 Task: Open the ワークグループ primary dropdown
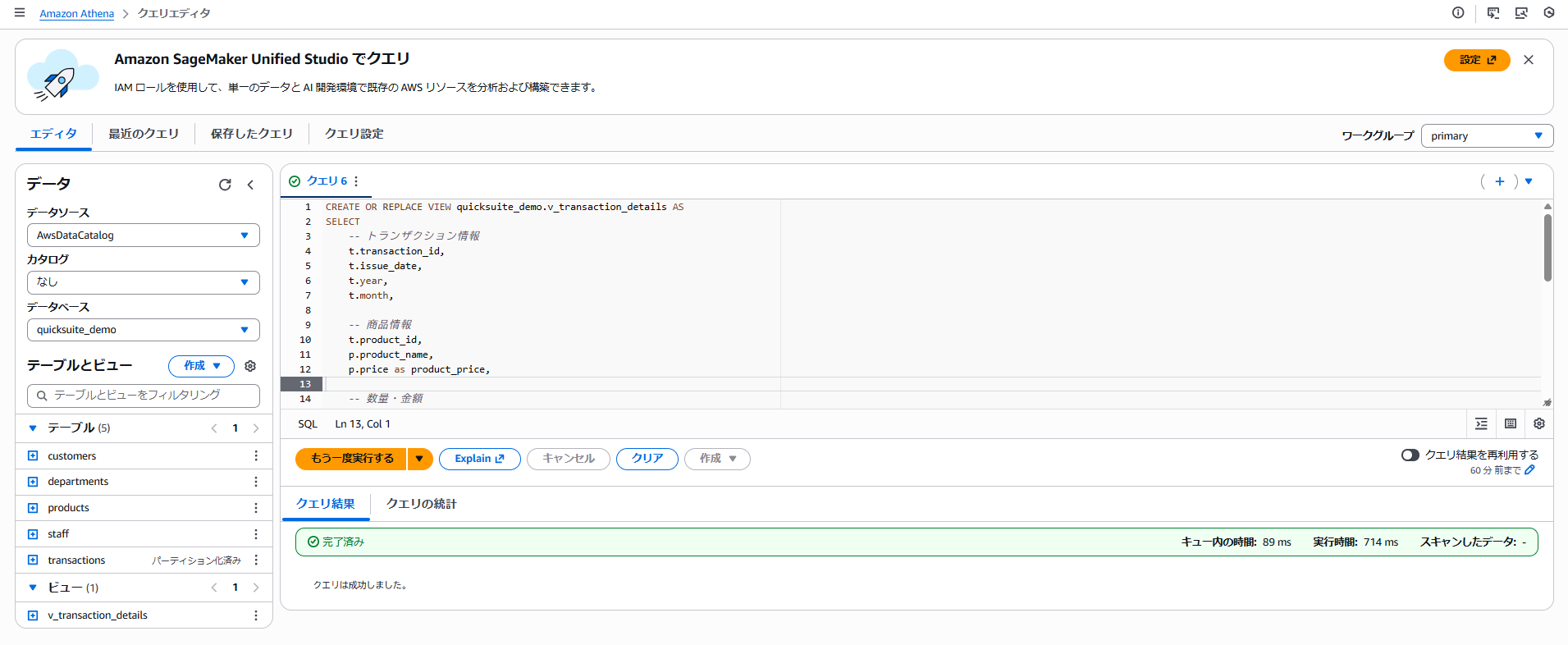[x=1486, y=136]
